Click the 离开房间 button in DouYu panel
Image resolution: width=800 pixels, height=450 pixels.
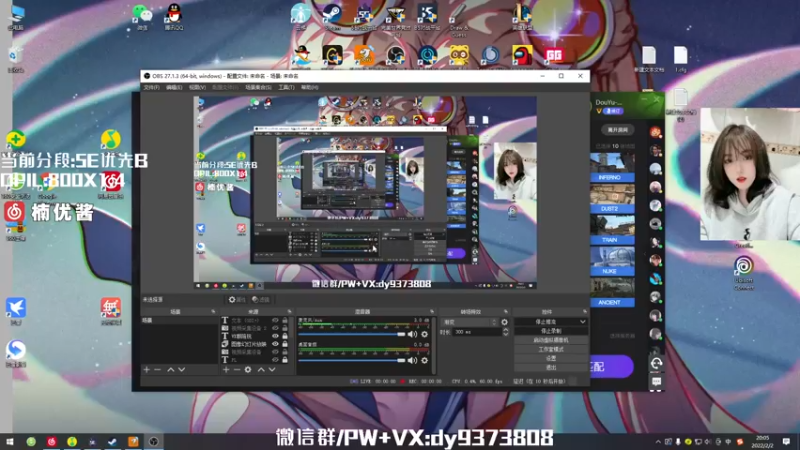(x=617, y=130)
